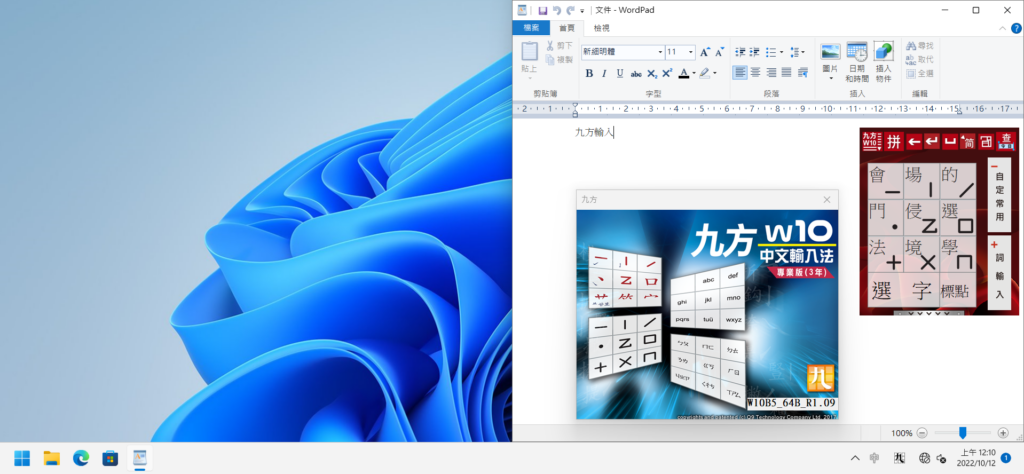Shrink font size with small A icon

click(x=719, y=52)
